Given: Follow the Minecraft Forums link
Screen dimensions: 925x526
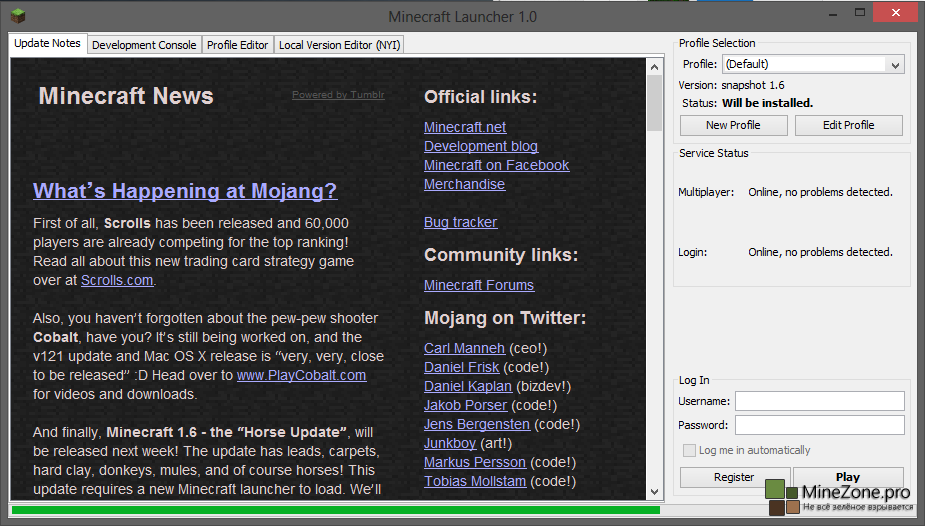Looking at the screenshot, I should 479,286.
